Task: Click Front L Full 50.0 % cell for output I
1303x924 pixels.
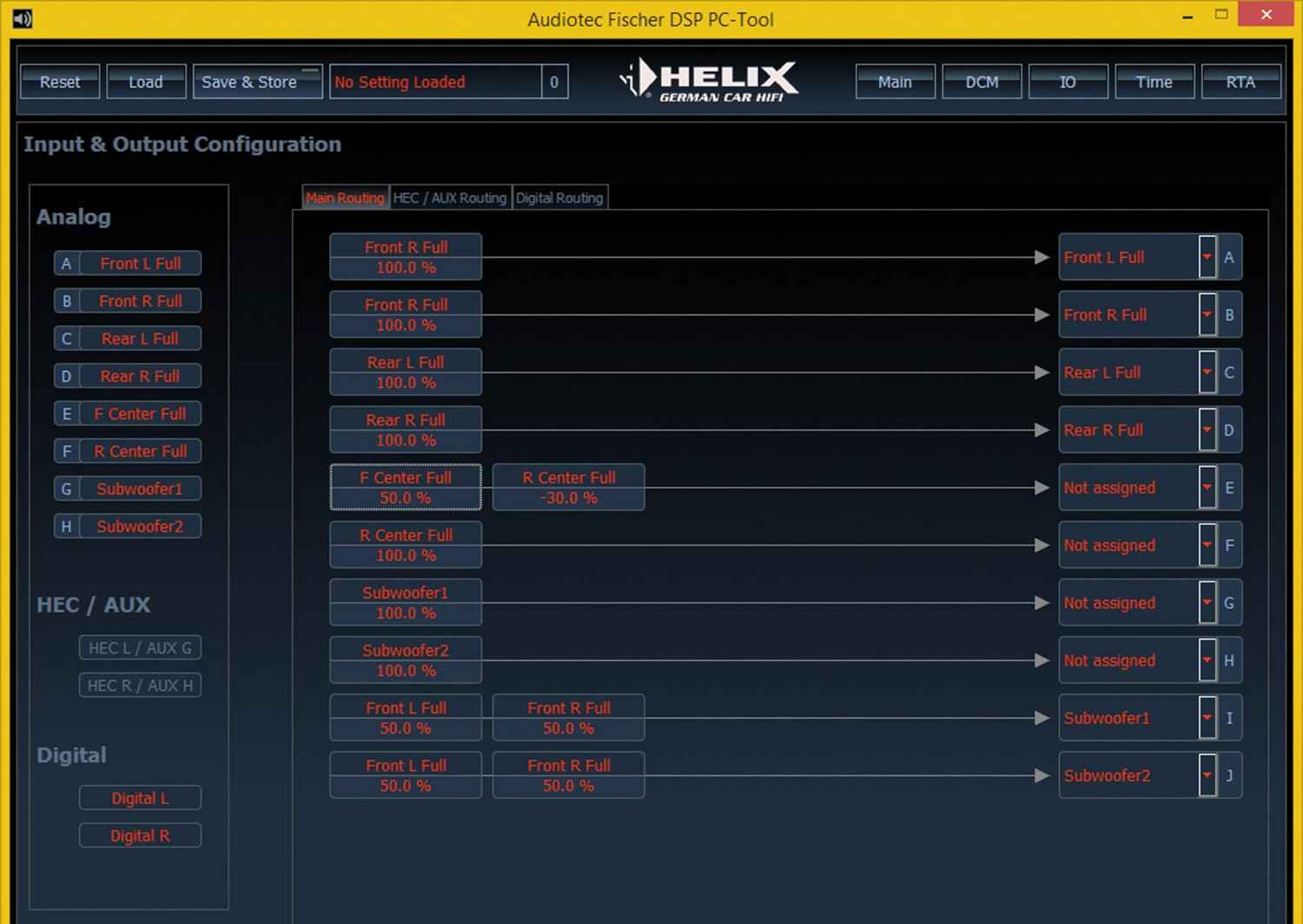Action: (x=406, y=718)
